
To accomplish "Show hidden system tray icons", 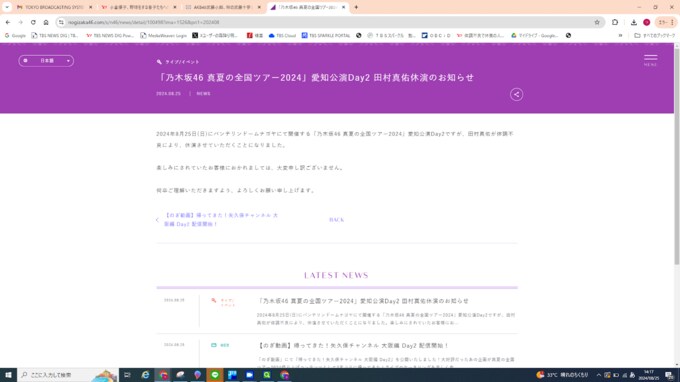I will tap(598, 375).
